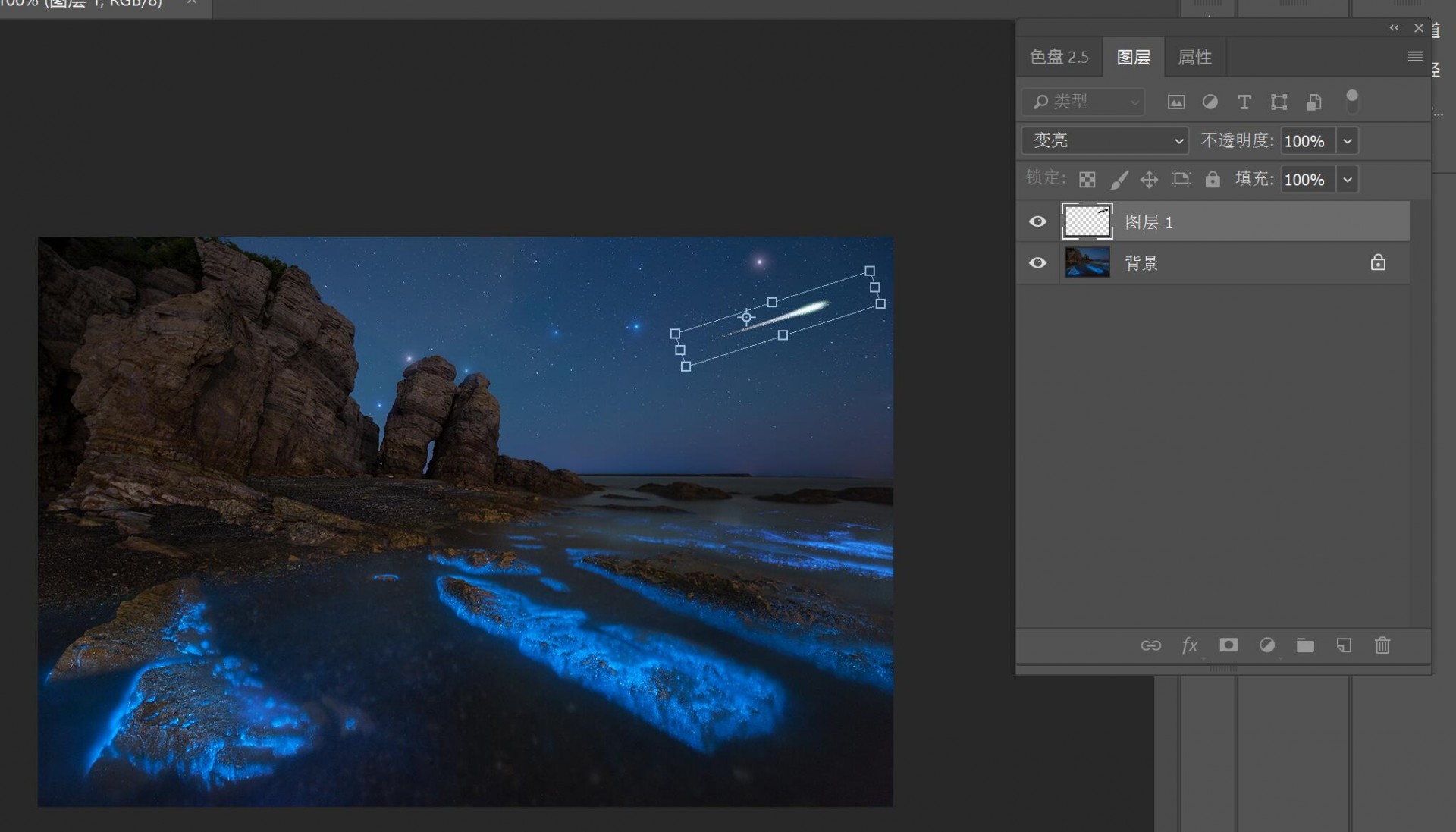Expand the 填充 fill dropdown arrow
This screenshot has height=832, width=1456.
[x=1348, y=180]
